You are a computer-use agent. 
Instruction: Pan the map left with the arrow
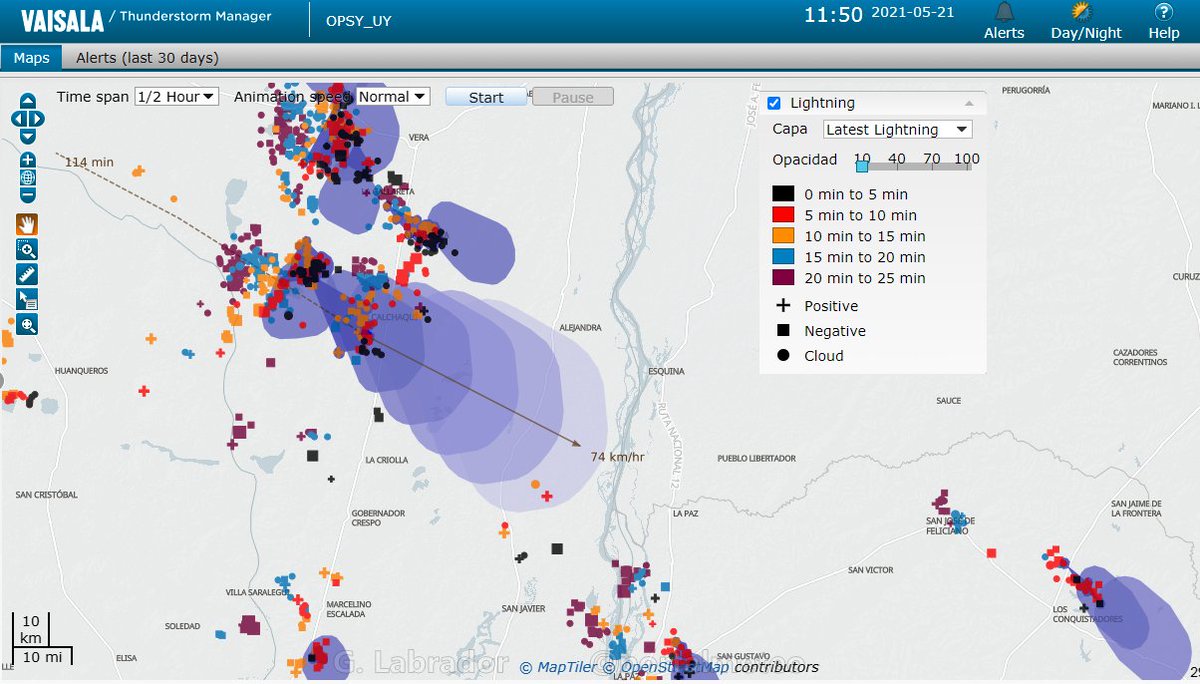(x=17, y=118)
